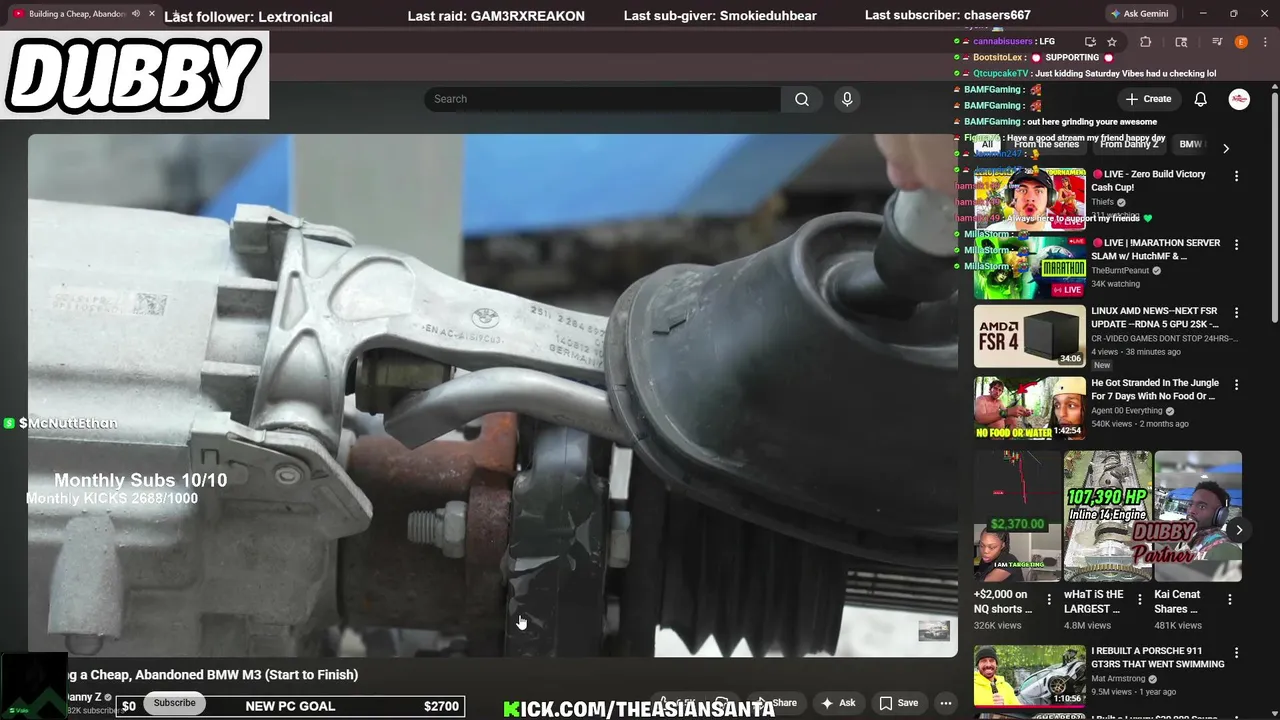This screenshot has height=720, width=1280.
Task: Select the 'From the series' chip
Action: point(1046,144)
